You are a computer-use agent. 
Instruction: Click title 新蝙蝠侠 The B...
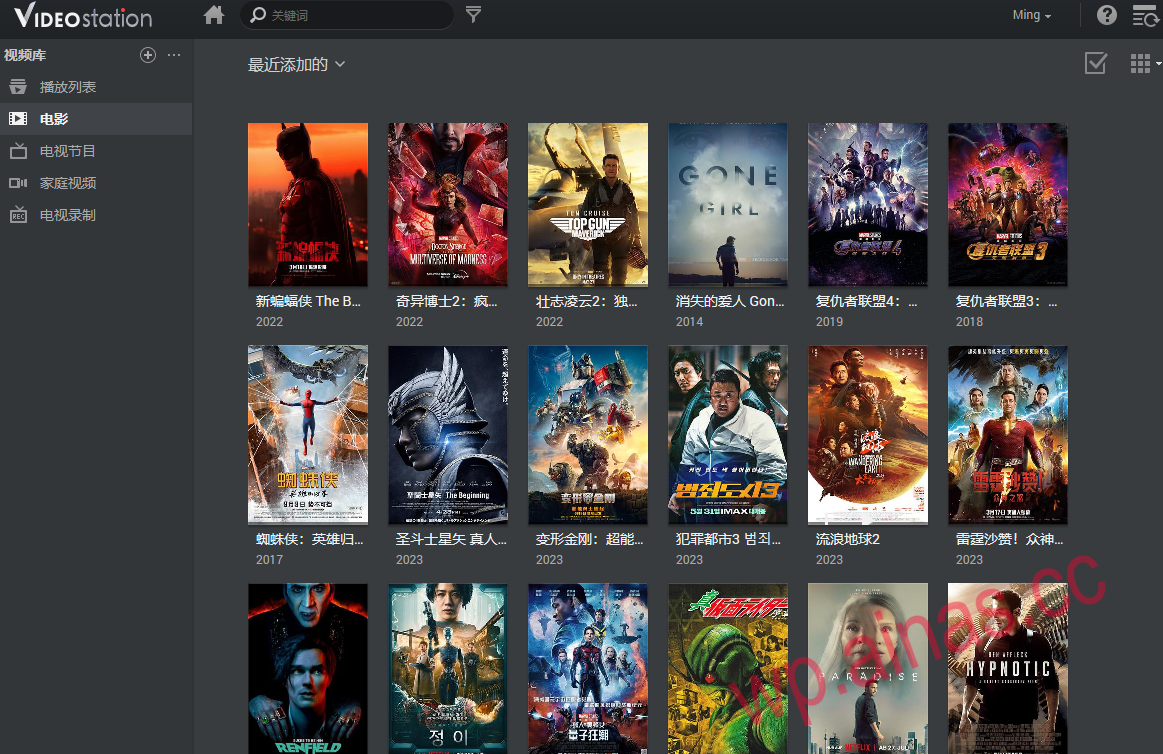[308, 301]
